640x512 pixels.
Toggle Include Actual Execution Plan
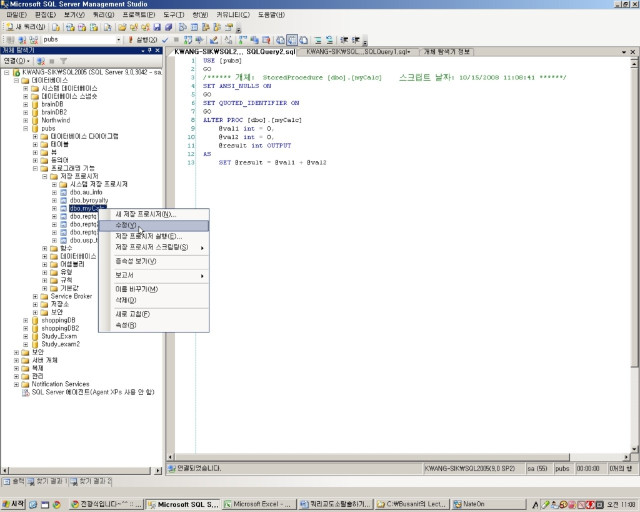(243, 40)
